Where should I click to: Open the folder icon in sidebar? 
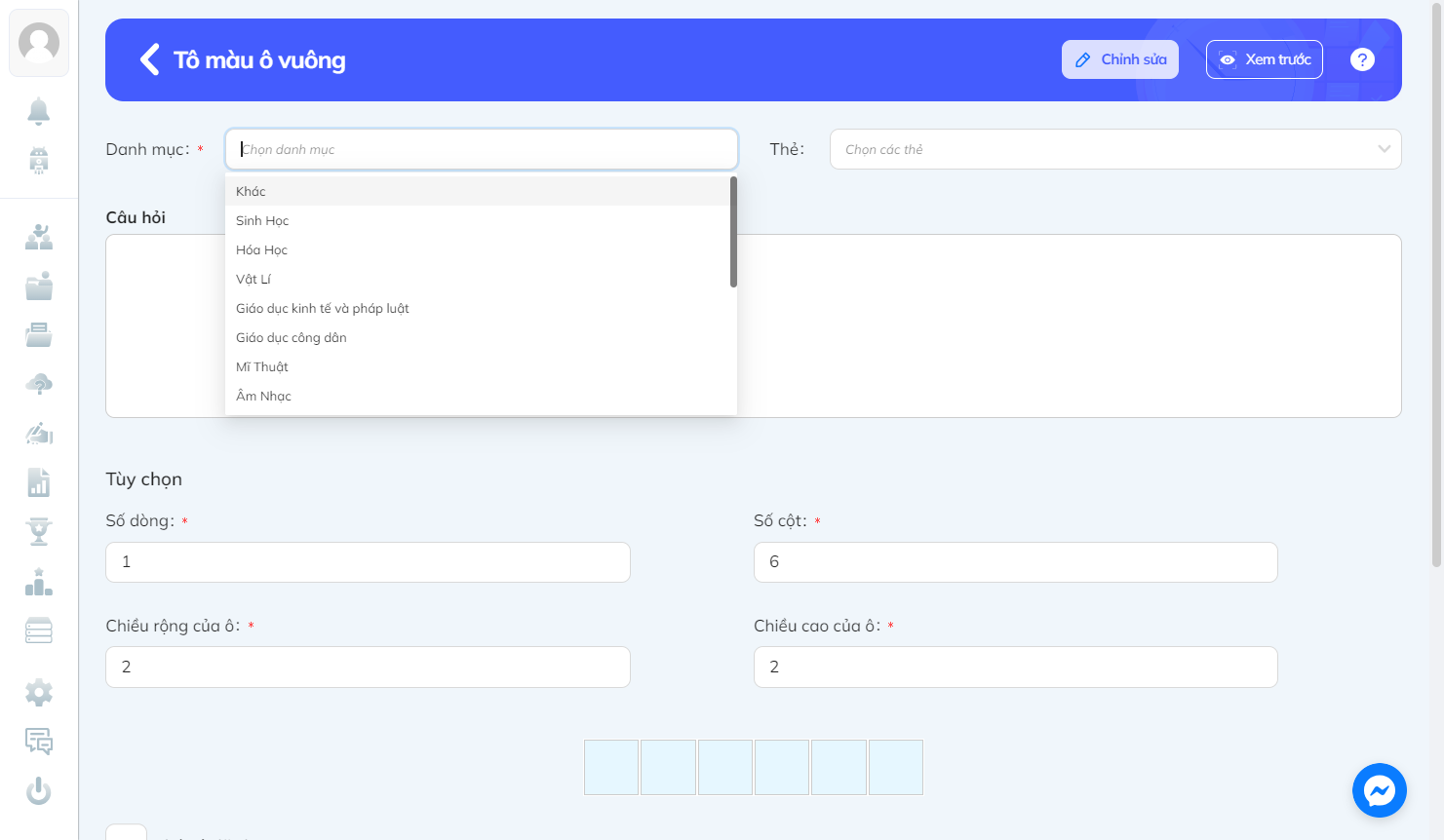(x=39, y=286)
